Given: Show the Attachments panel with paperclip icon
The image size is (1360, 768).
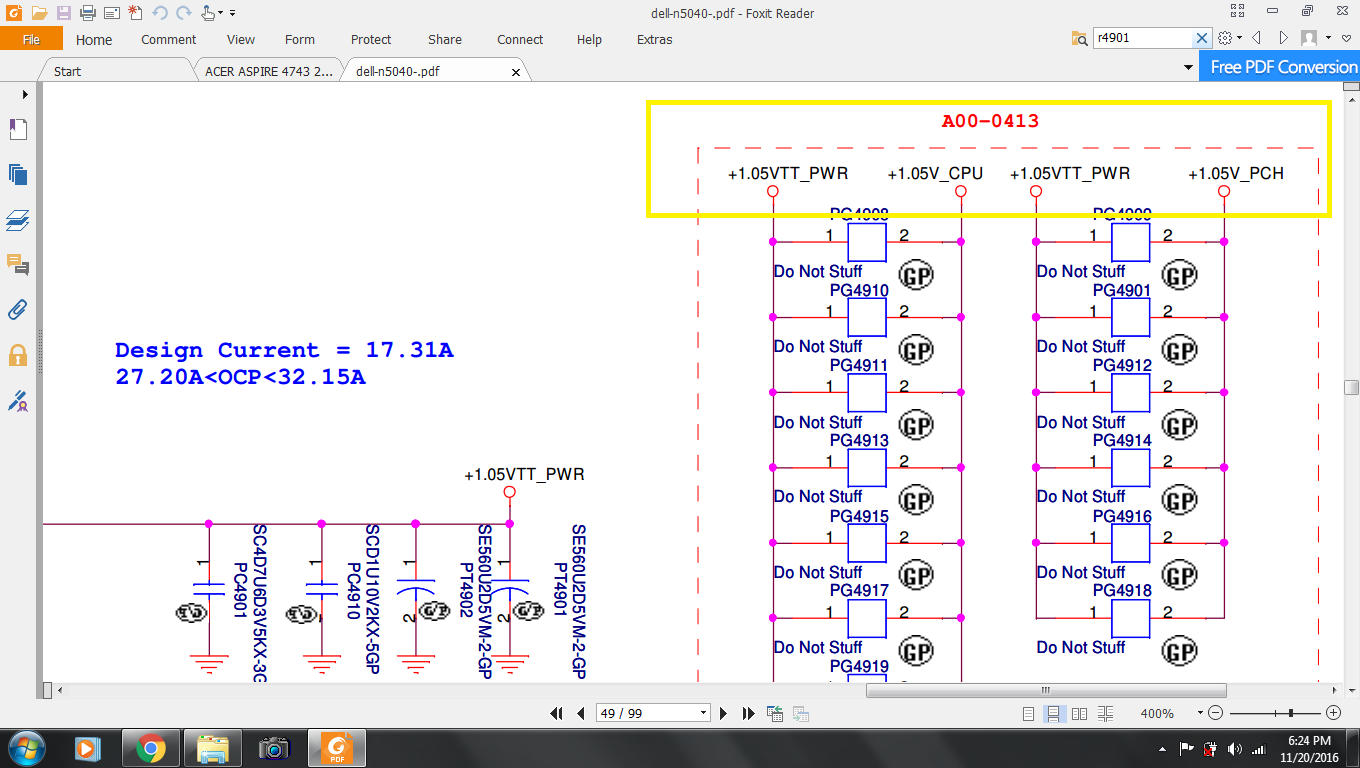Looking at the screenshot, I should (17, 309).
